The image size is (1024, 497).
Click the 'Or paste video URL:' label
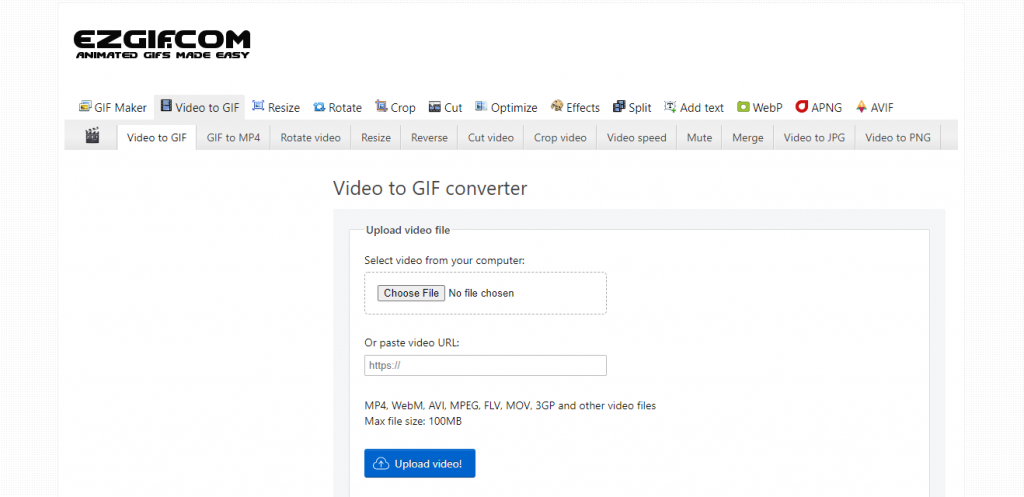tap(412, 342)
